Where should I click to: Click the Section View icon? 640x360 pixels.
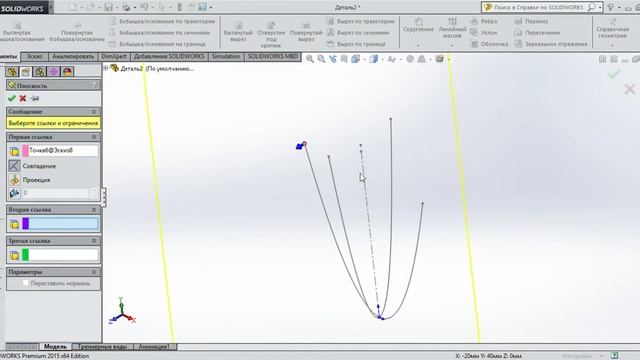pyautogui.click(x=344, y=59)
